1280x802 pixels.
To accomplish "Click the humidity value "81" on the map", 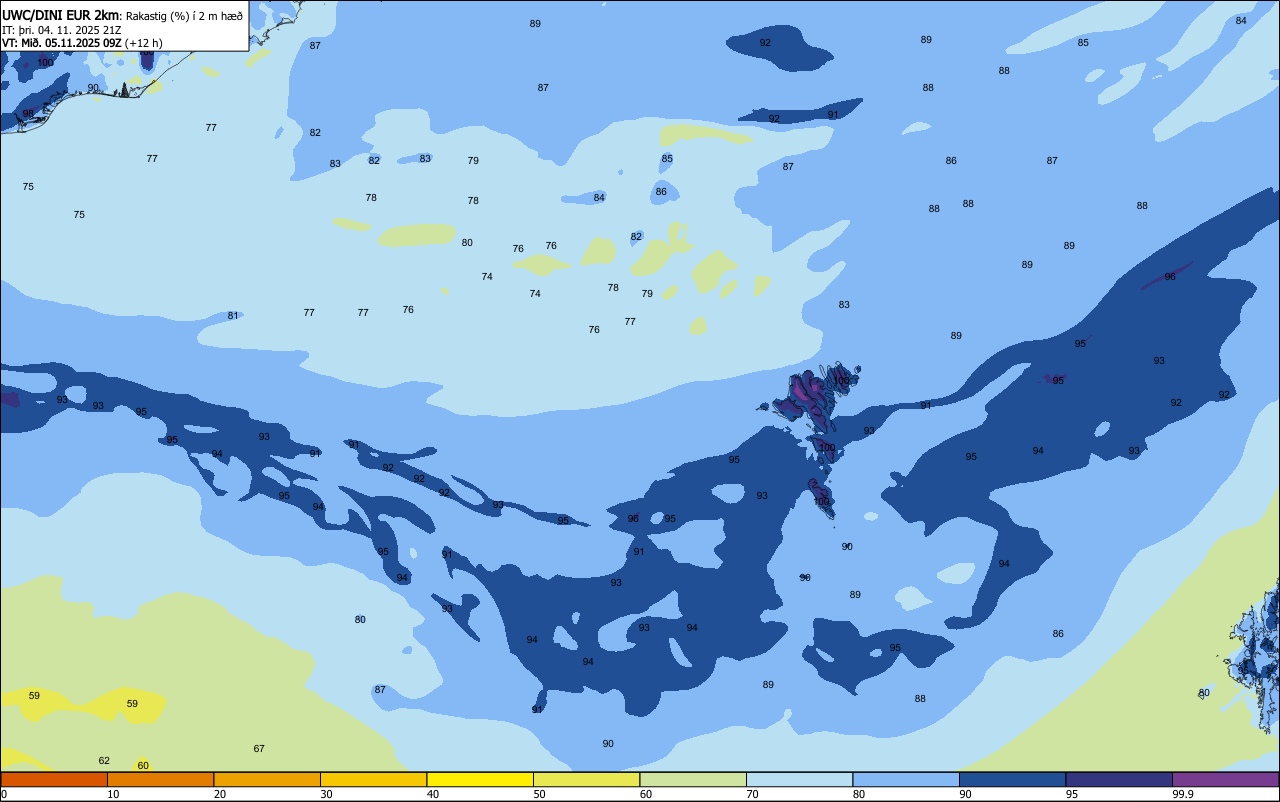I will point(233,316).
